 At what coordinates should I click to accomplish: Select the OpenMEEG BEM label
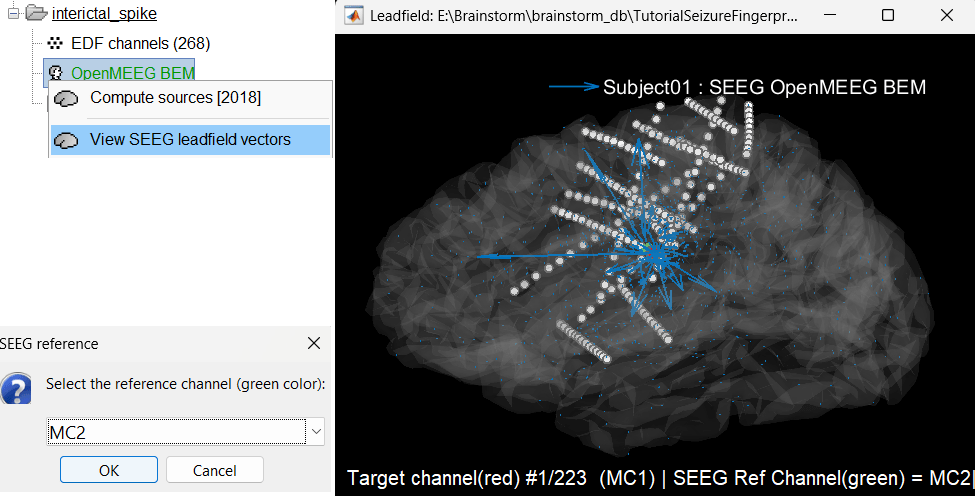click(x=132, y=73)
